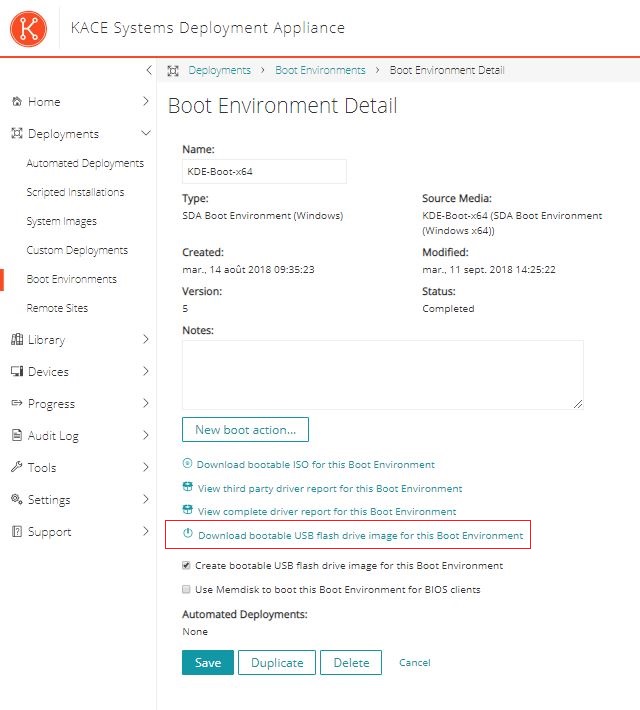
Task: Click the Status value Completed
Action: (x=448, y=309)
